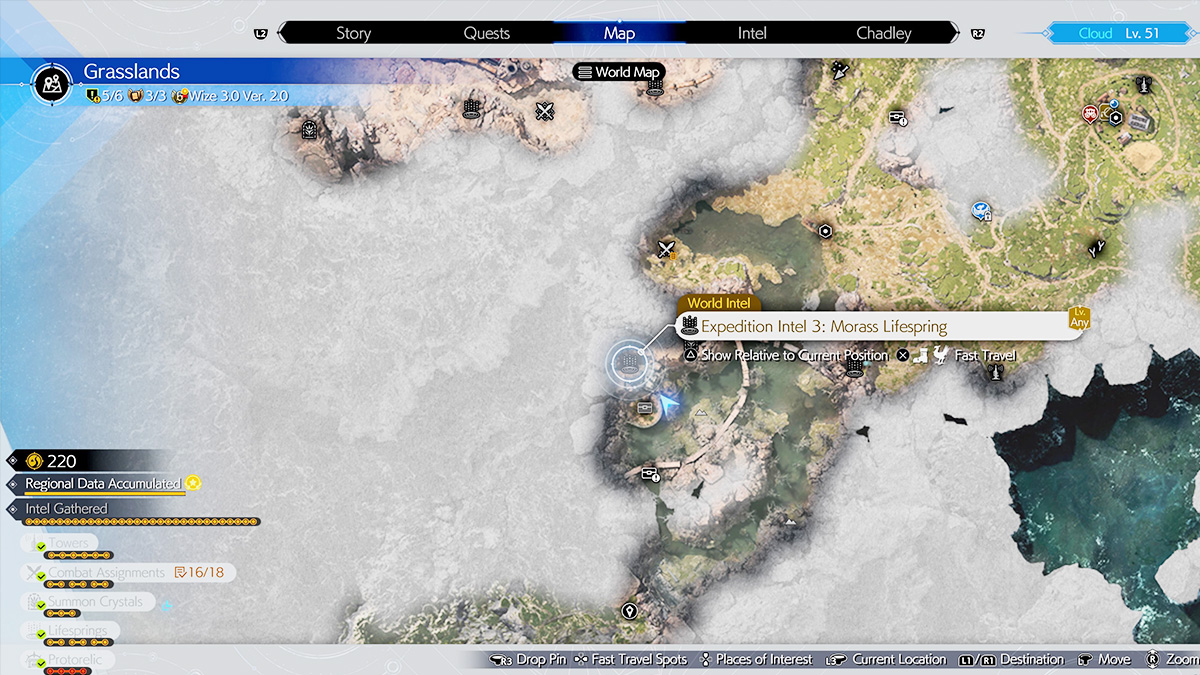This screenshot has width=1200, height=675.
Task: Click the blue chocobo stop icon
Action: tap(981, 210)
